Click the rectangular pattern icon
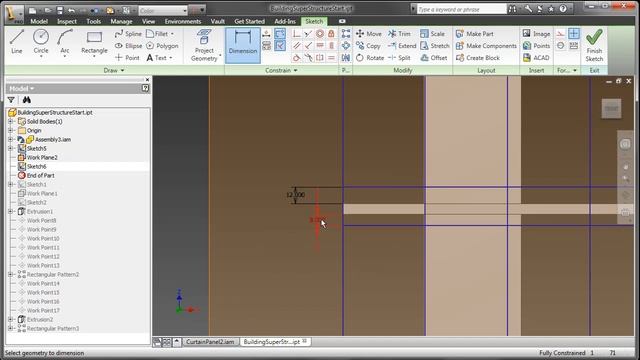 click(346, 33)
